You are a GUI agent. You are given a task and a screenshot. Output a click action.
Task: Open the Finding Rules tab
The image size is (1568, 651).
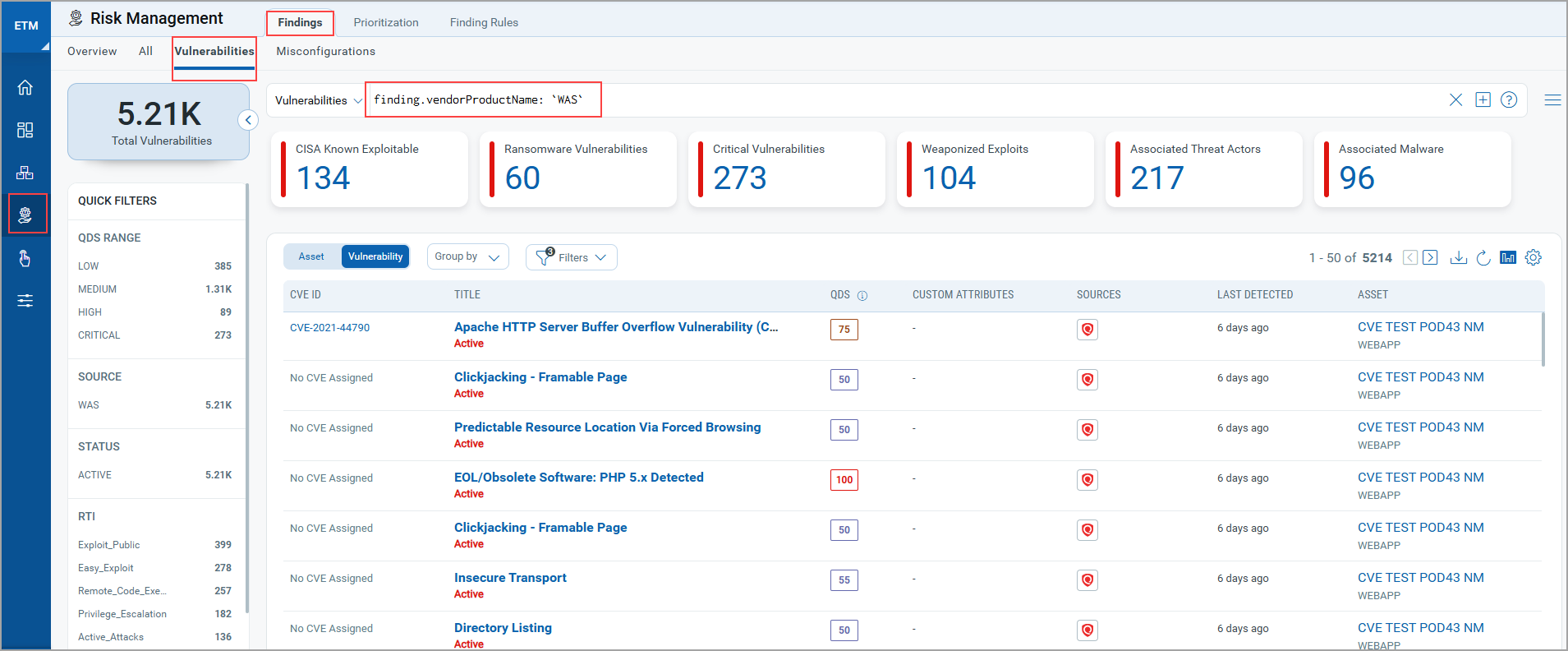484,22
